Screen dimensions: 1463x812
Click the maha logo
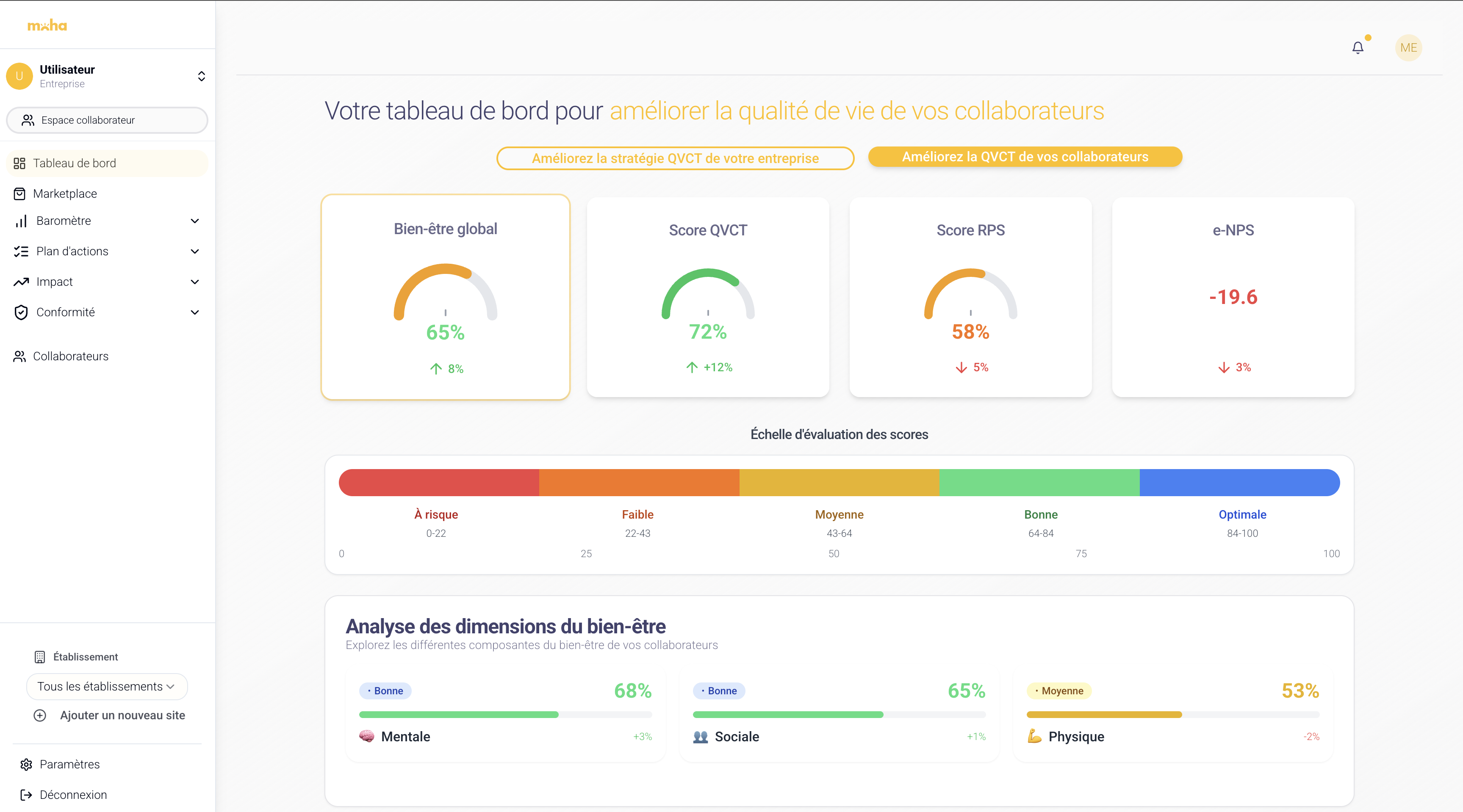tap(47, 25)
